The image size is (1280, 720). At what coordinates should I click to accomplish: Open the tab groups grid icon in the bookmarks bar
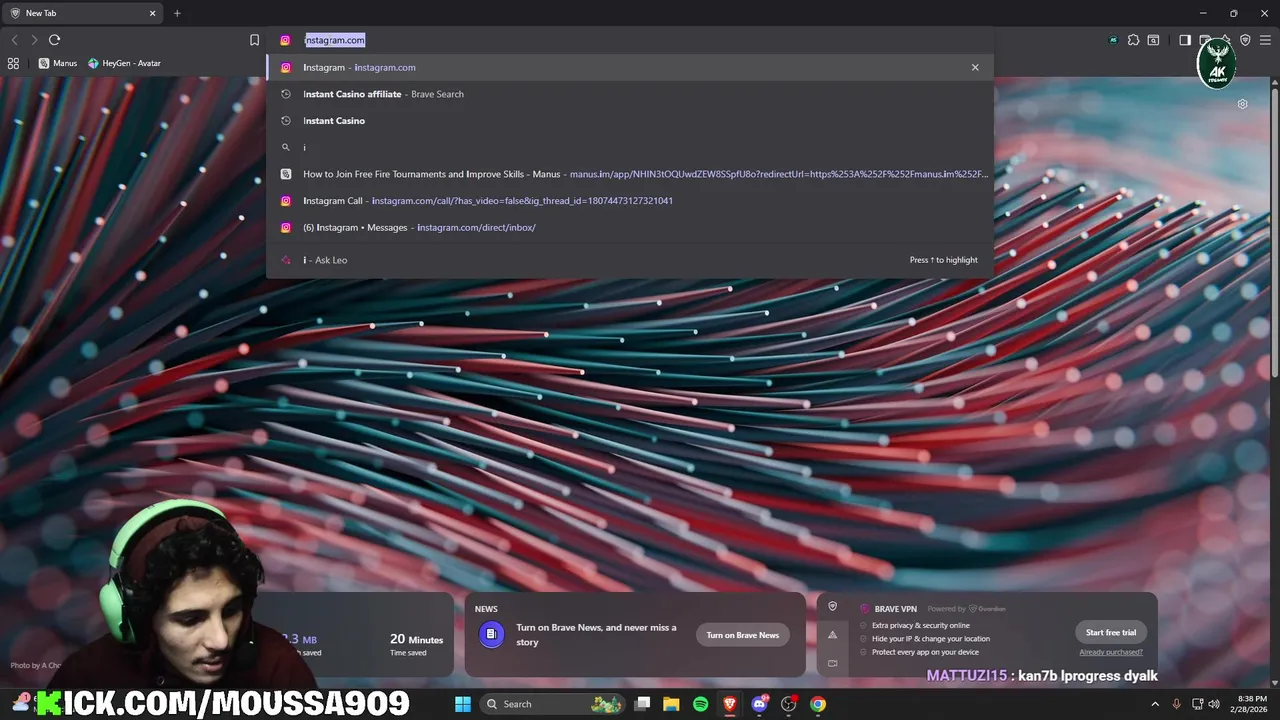coord(13,63)
